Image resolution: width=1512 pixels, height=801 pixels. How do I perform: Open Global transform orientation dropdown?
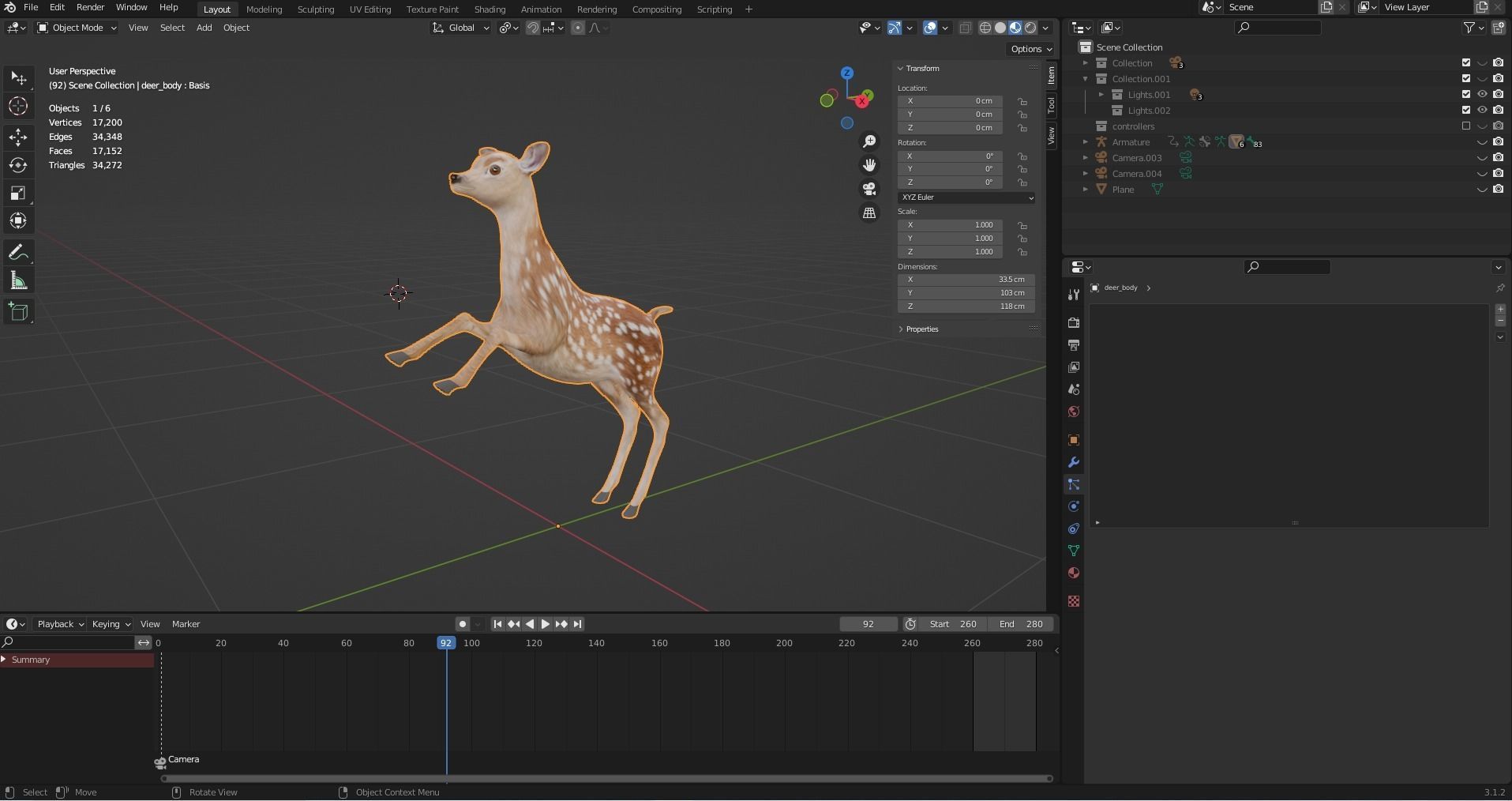(461, 28)
